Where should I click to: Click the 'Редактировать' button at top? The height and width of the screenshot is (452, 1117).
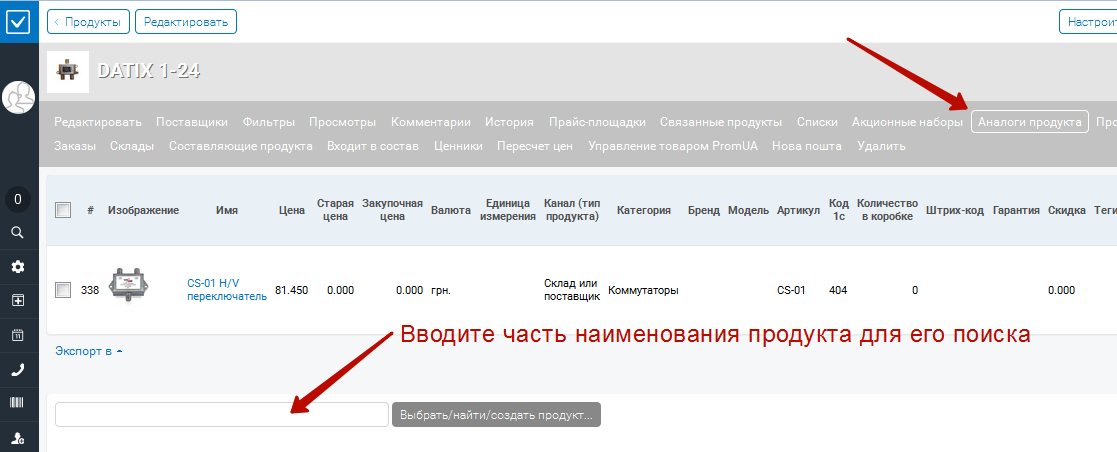pyautogui.click(x=186, y=21)
